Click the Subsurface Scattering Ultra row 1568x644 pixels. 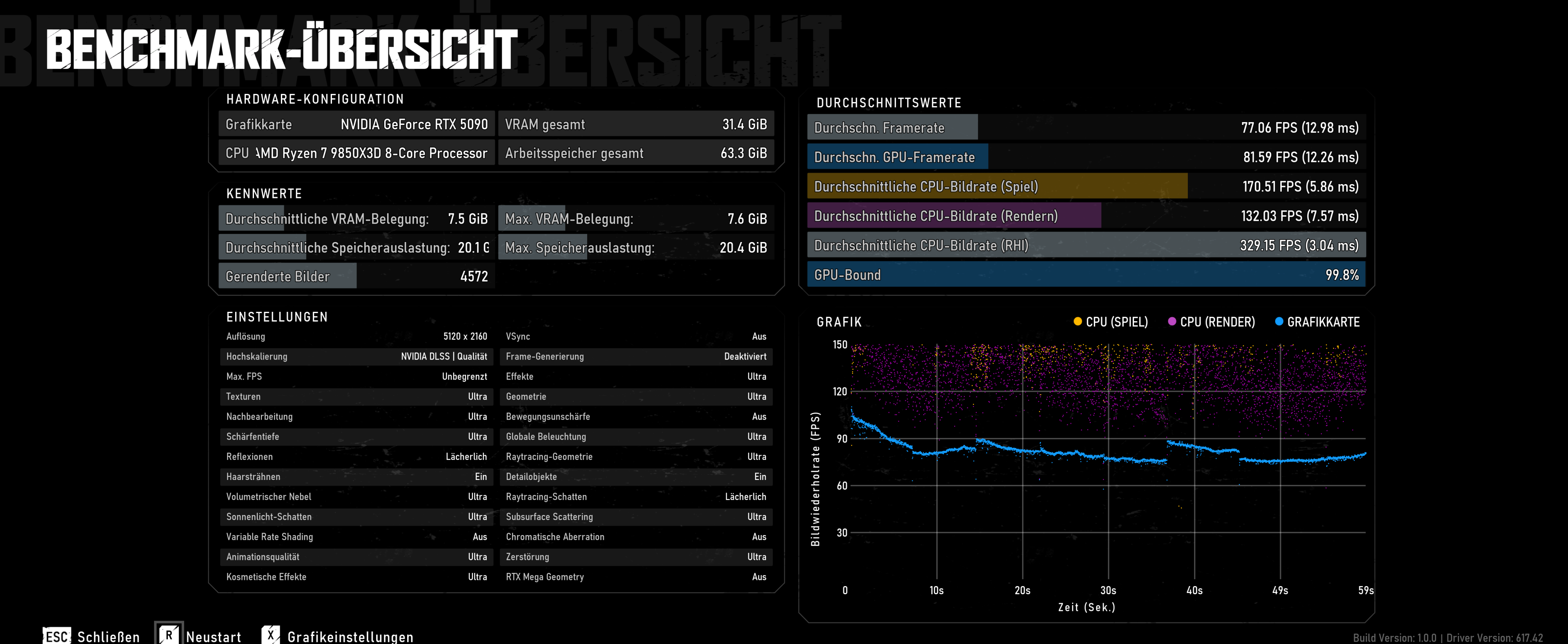pos(636,517)
